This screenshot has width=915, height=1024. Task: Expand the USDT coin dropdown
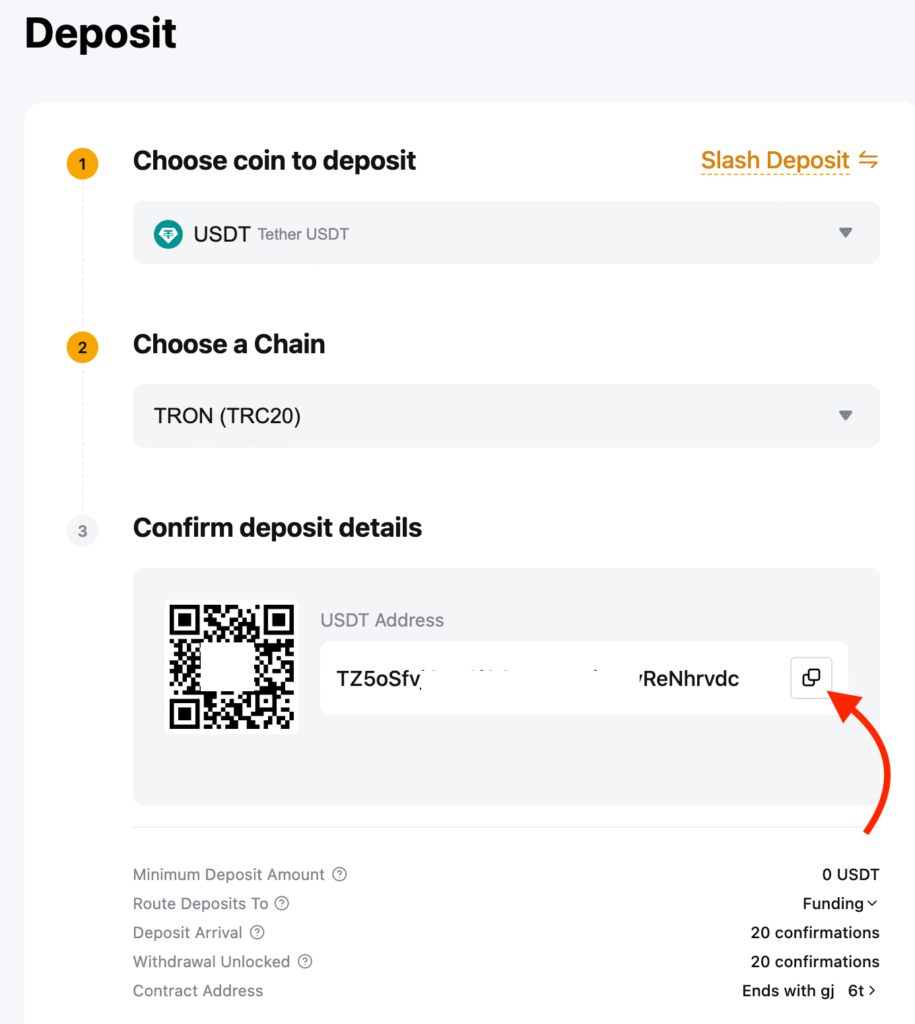pos(845,233)
